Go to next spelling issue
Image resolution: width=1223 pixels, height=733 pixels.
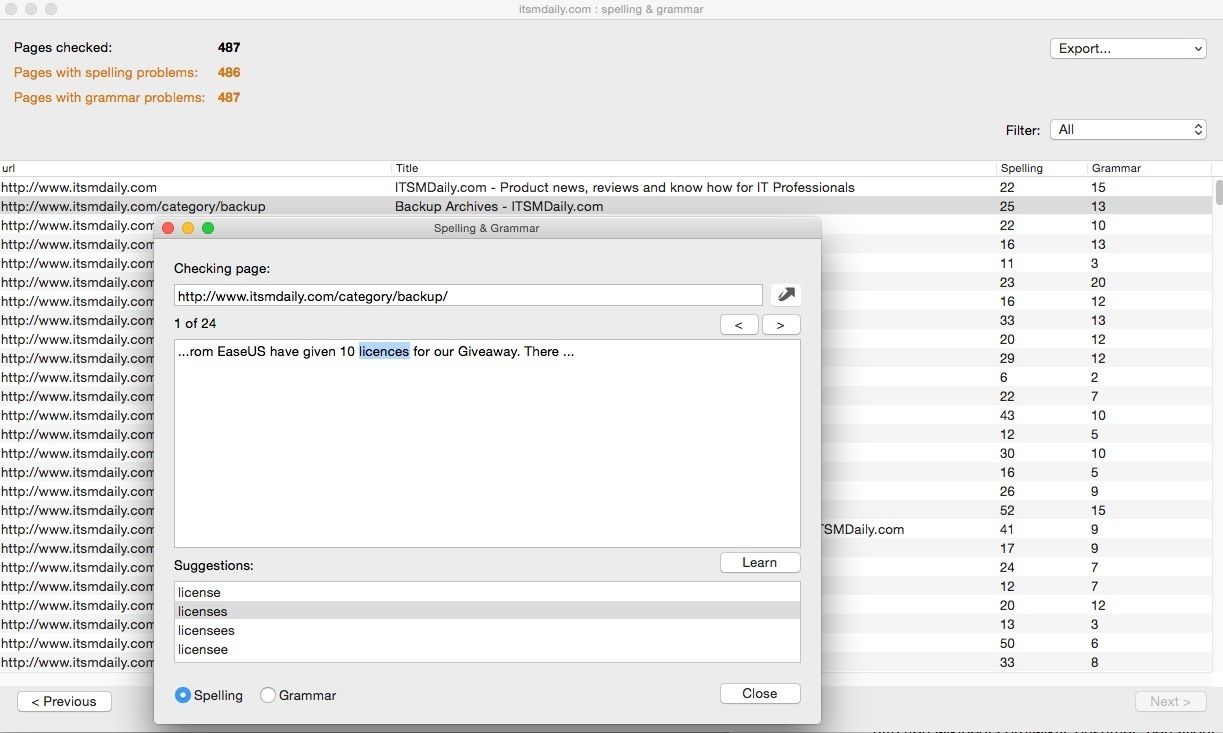click(x=781, y=325)
